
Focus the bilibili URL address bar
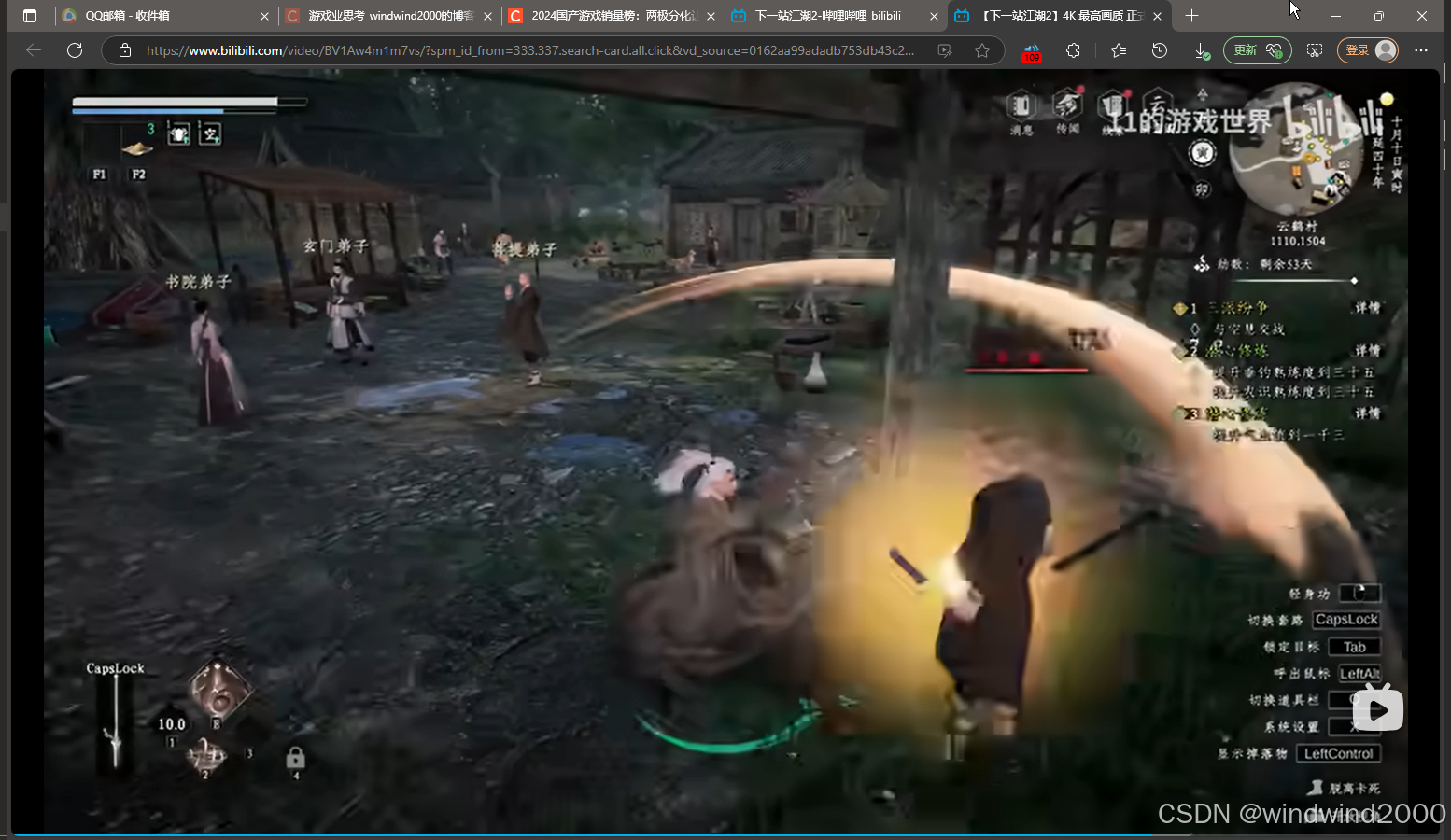tap(530, 50)
